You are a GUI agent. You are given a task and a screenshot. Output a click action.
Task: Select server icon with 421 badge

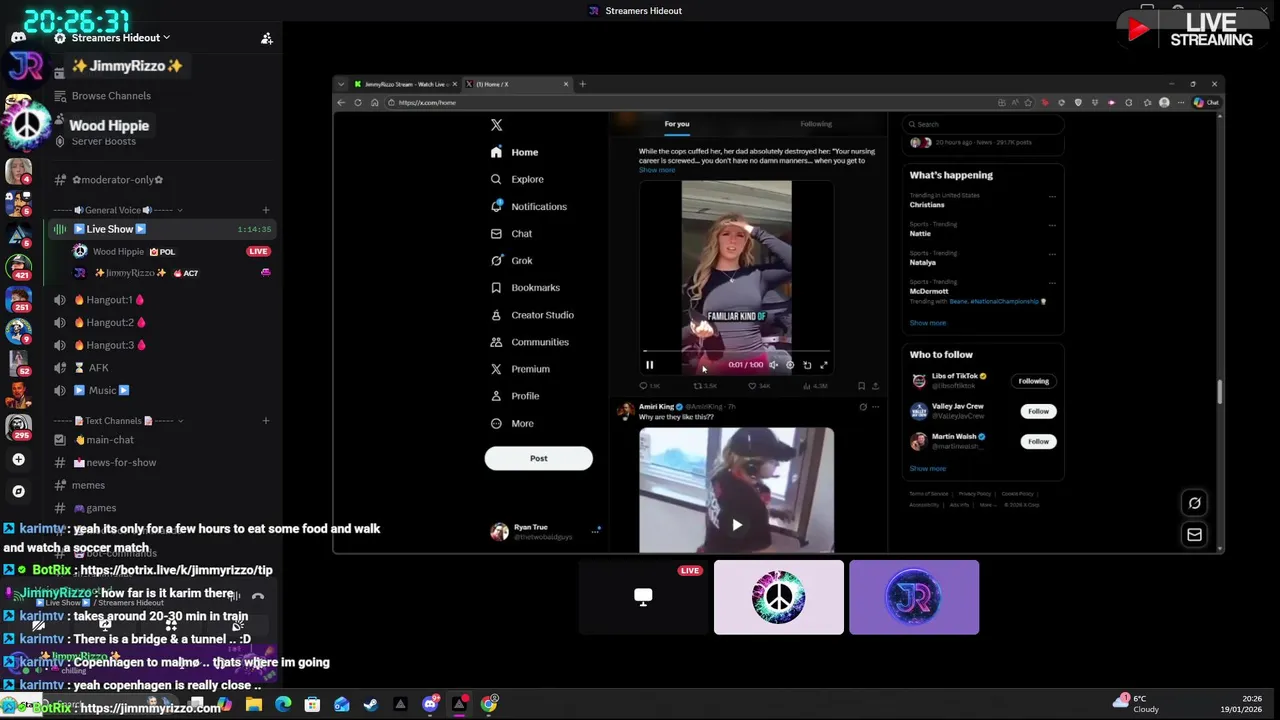18,268
